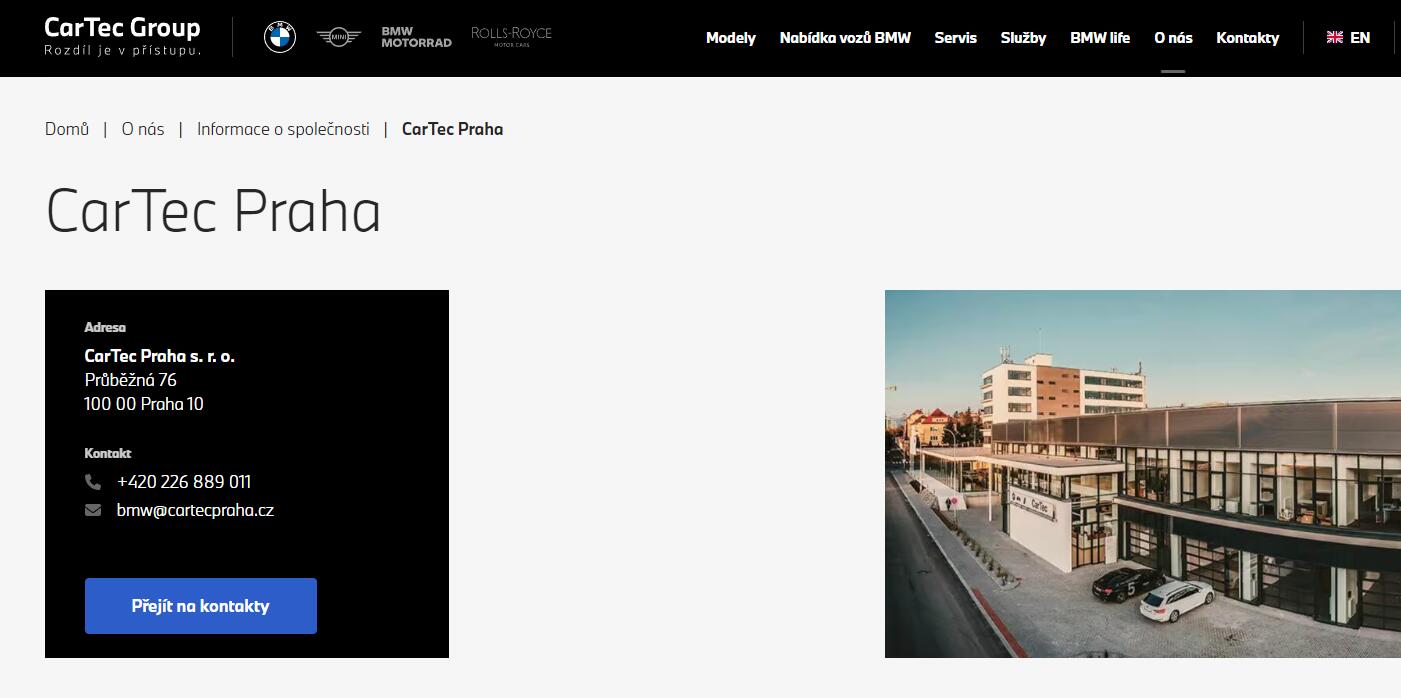Click the envelope icon beside the email
The width and height of the screenshot is (1401, 698).
93,510
